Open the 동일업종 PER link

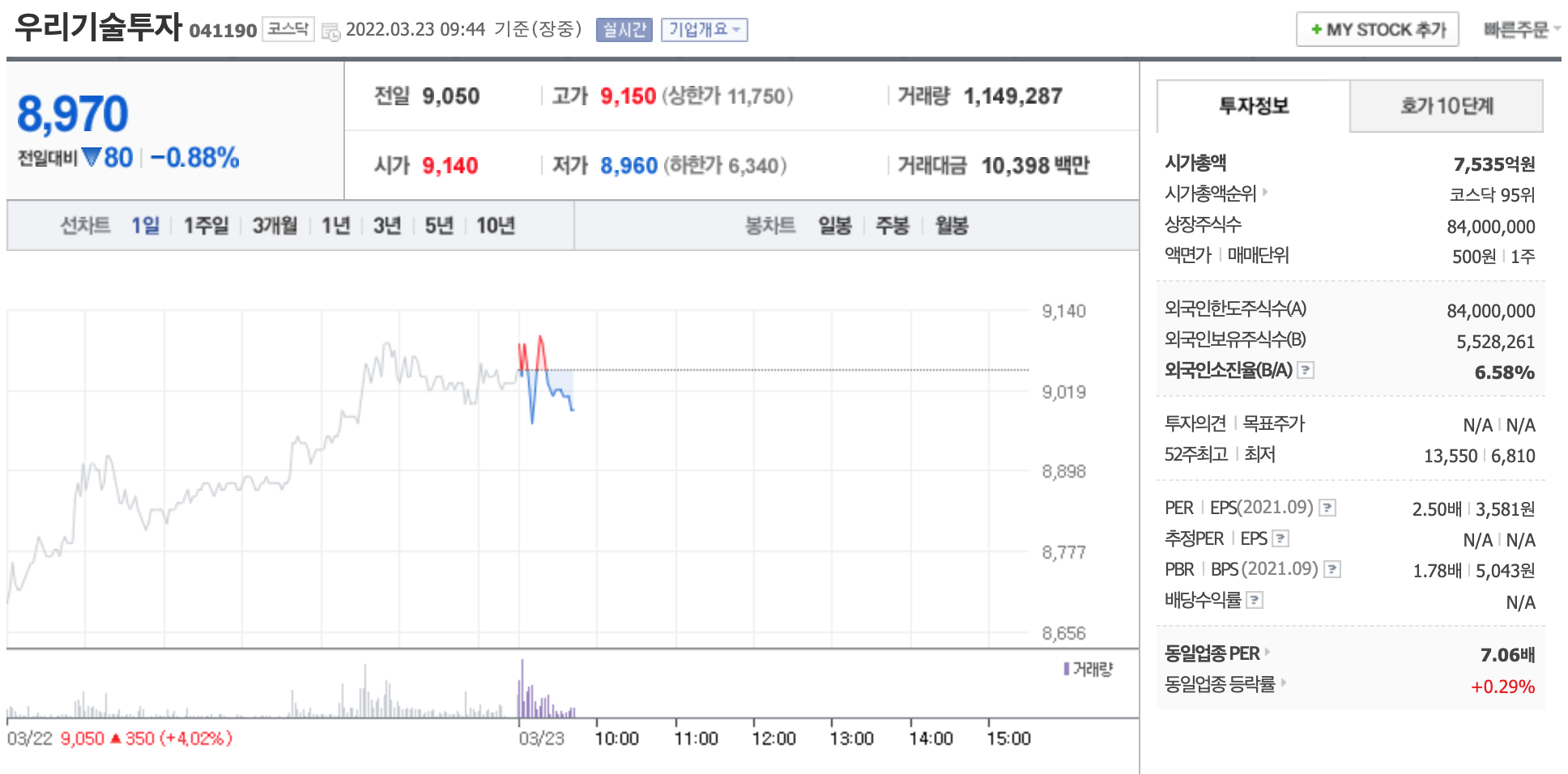point(1217,653)
